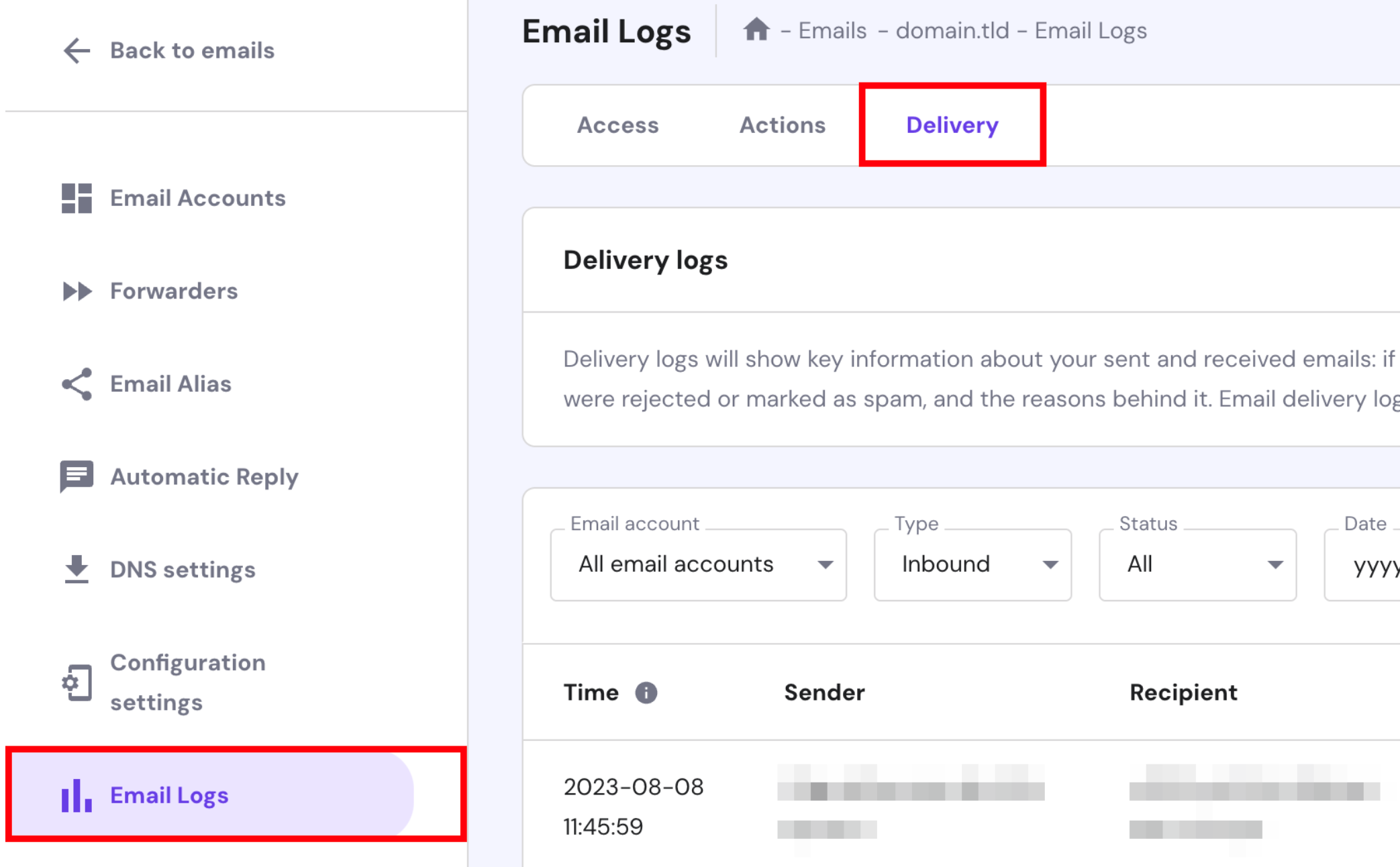Open the Status filter dropdown
This screenshot has height=867, width=1400.
(1197, 564)
